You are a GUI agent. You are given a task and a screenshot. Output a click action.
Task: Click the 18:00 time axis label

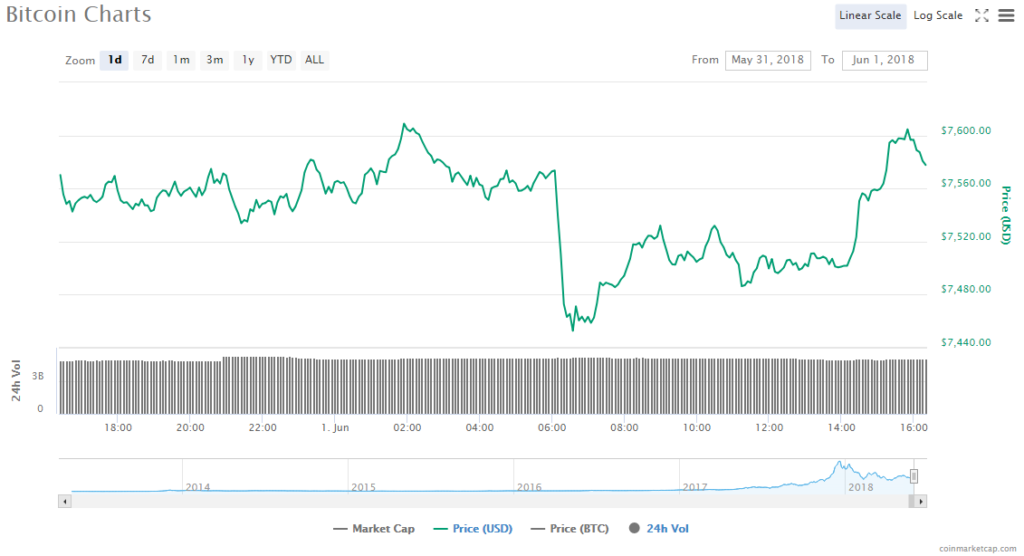pos(118,428)
